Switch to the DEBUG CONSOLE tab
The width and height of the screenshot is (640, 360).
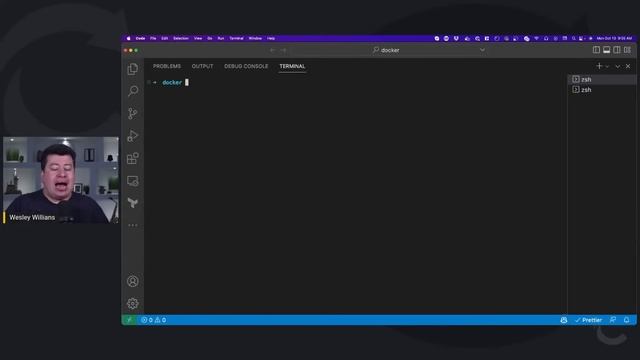click(x=246, y=66)
